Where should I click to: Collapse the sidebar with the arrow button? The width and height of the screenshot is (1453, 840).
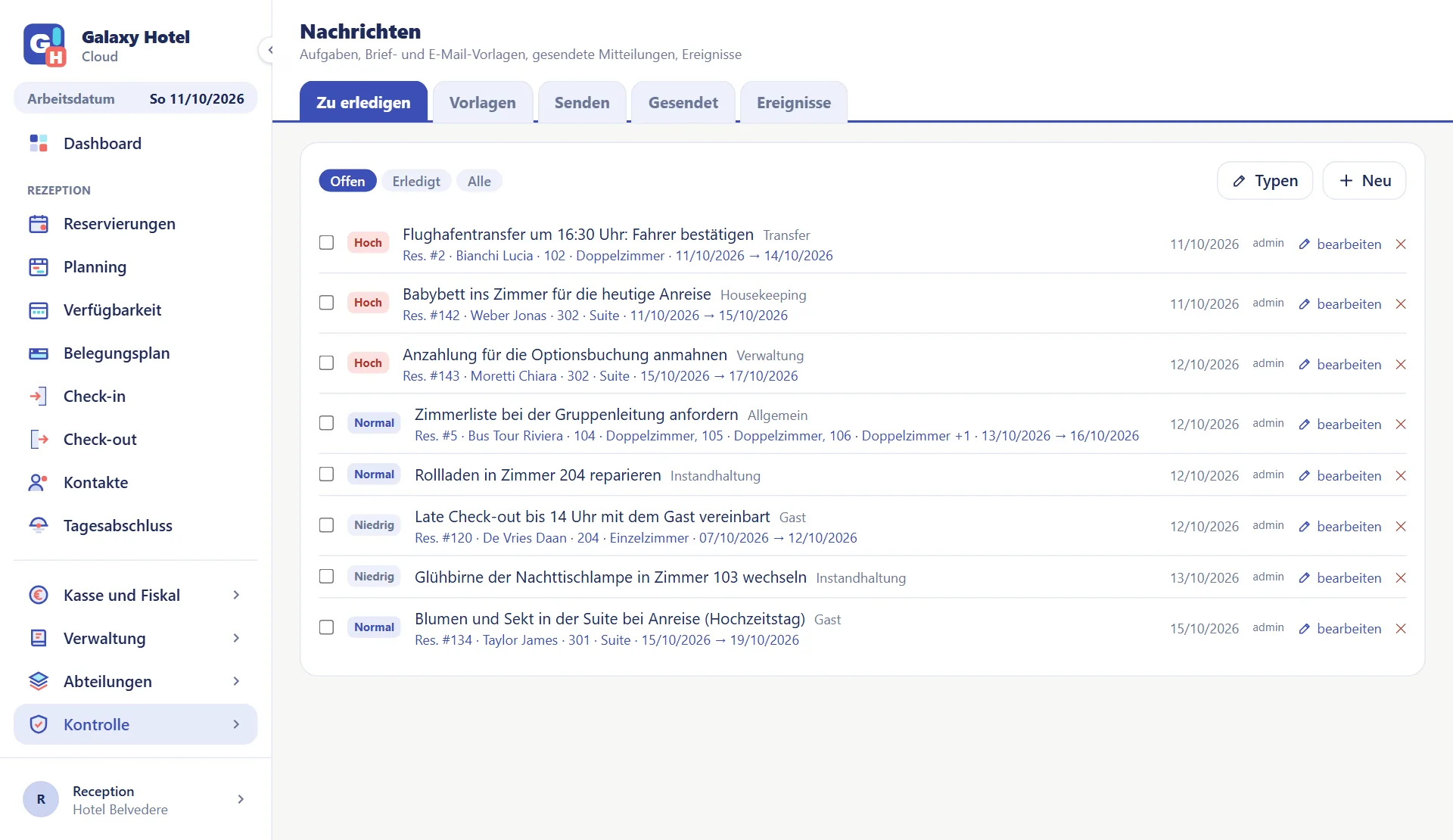[269, 50]
